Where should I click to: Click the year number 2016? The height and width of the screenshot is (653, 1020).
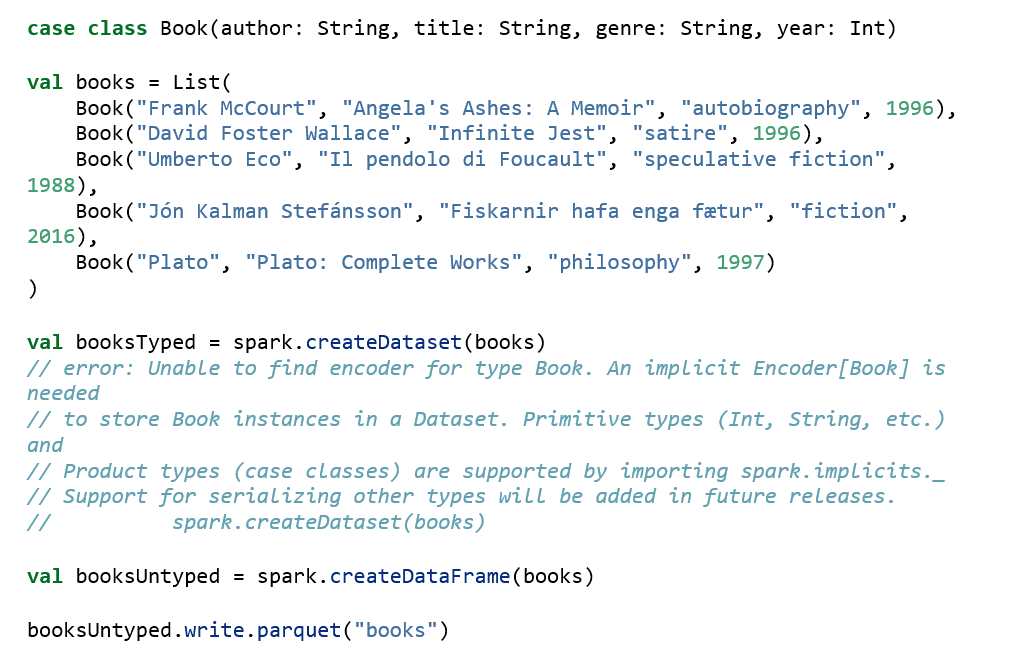click(x=51, y=237)
